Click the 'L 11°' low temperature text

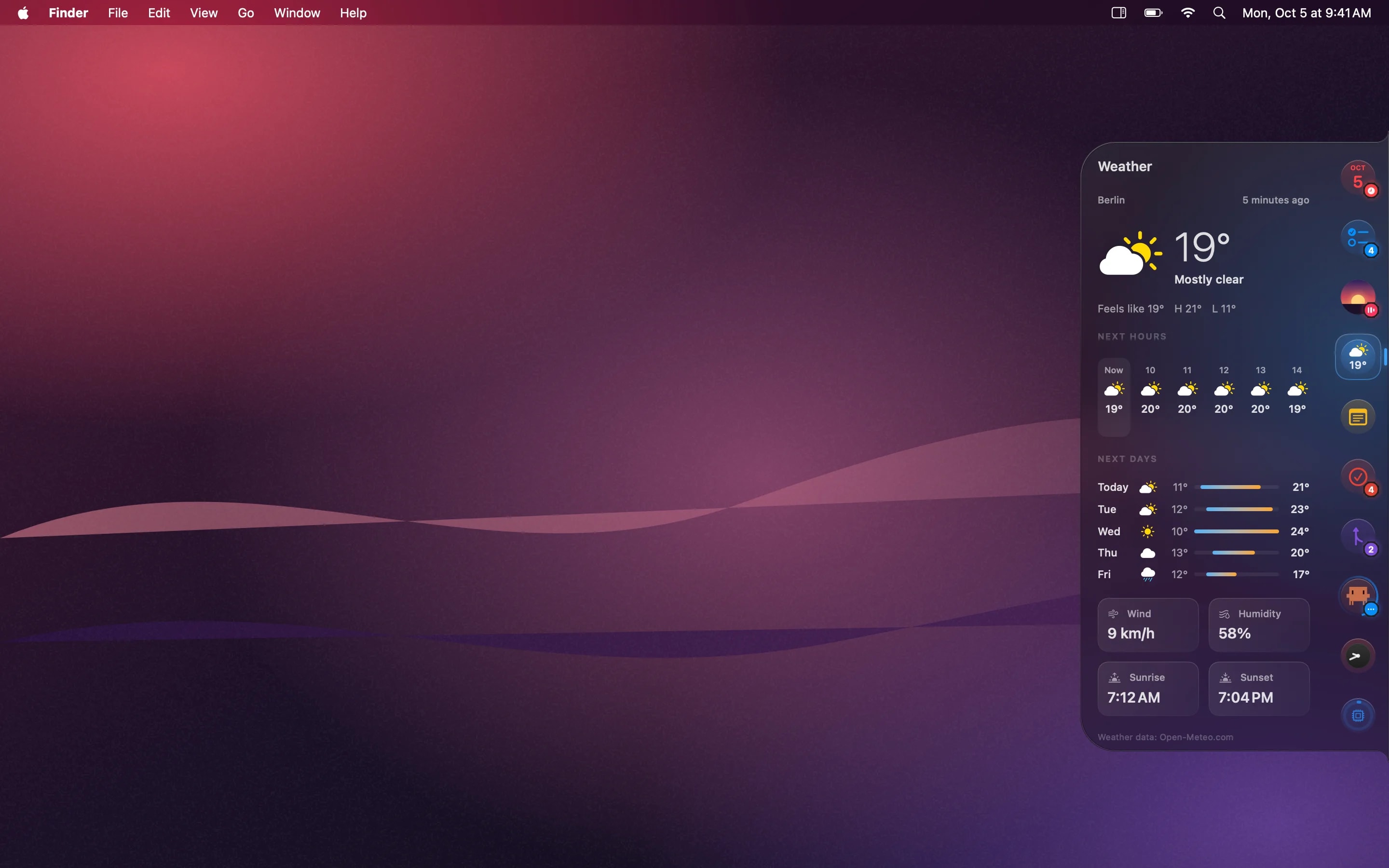pos(1223,309)
